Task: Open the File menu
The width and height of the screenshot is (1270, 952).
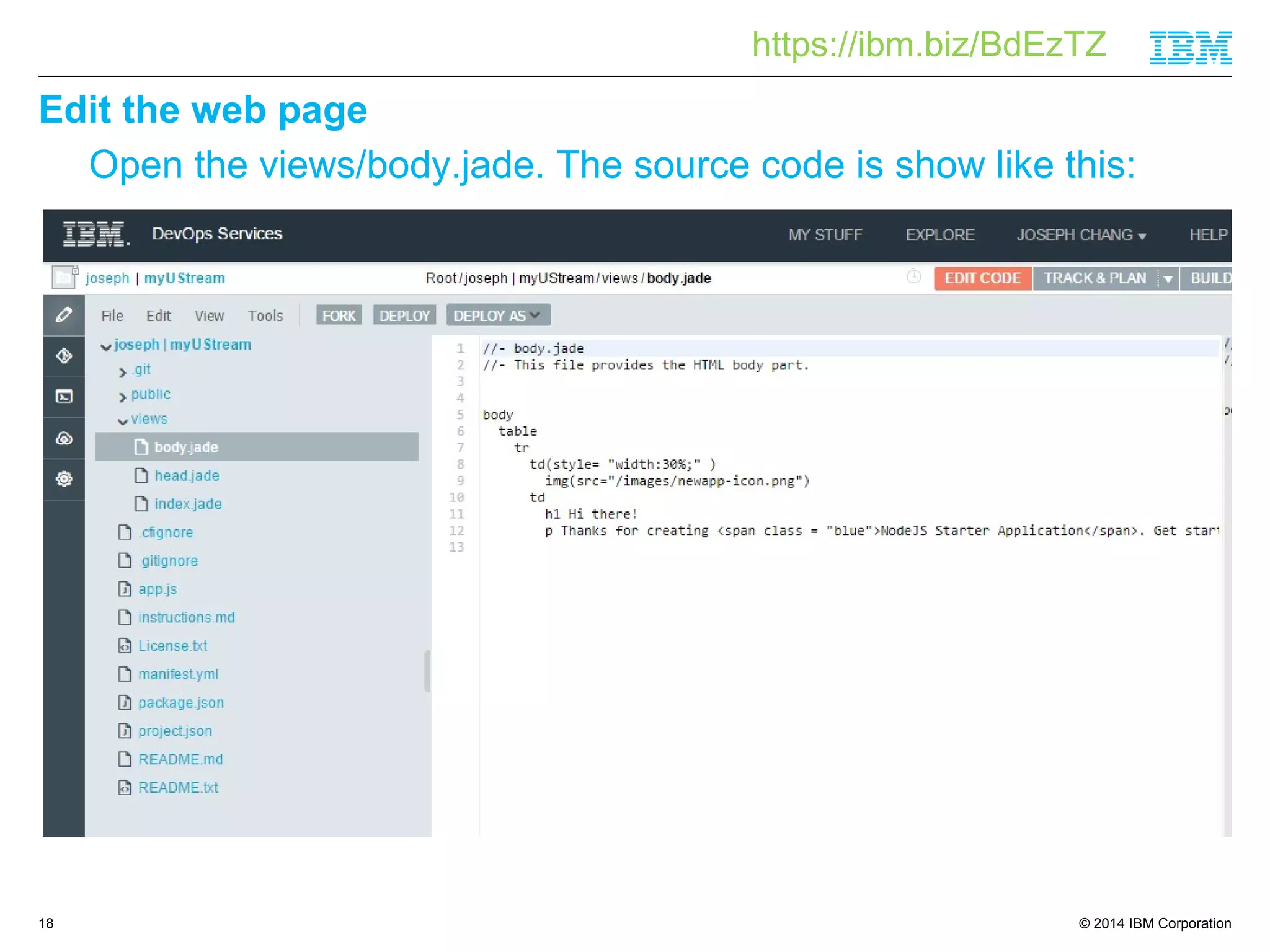Action: [x=112, y=316]
